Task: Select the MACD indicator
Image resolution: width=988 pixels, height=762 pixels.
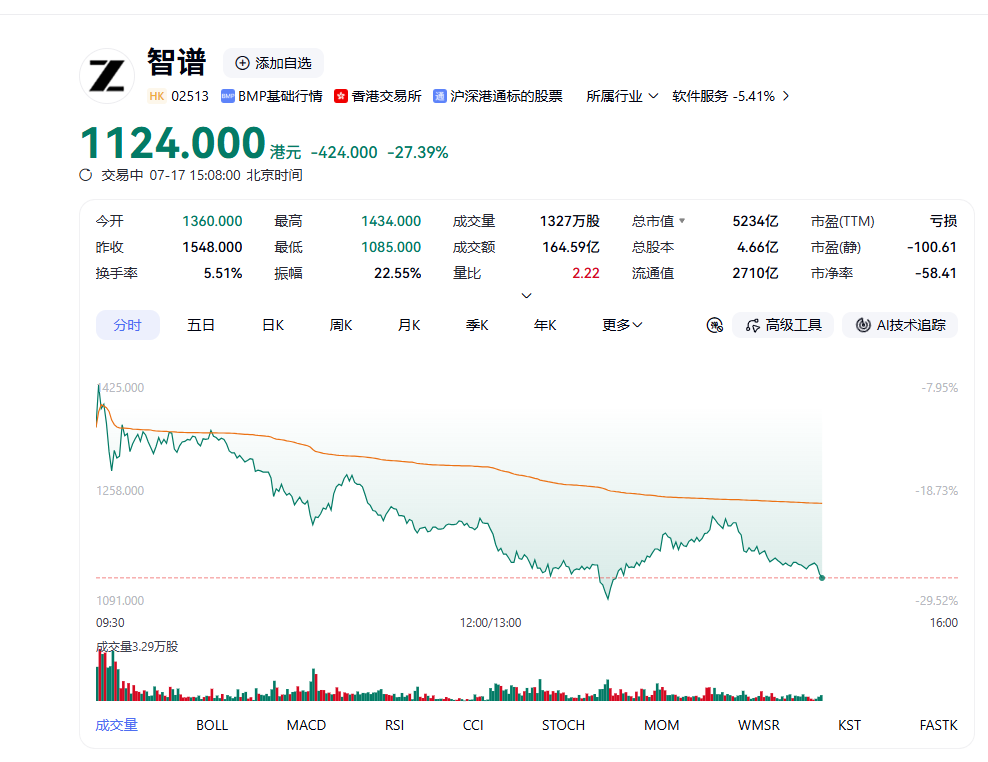Action: pyautogui.click(x=306, y=725)
